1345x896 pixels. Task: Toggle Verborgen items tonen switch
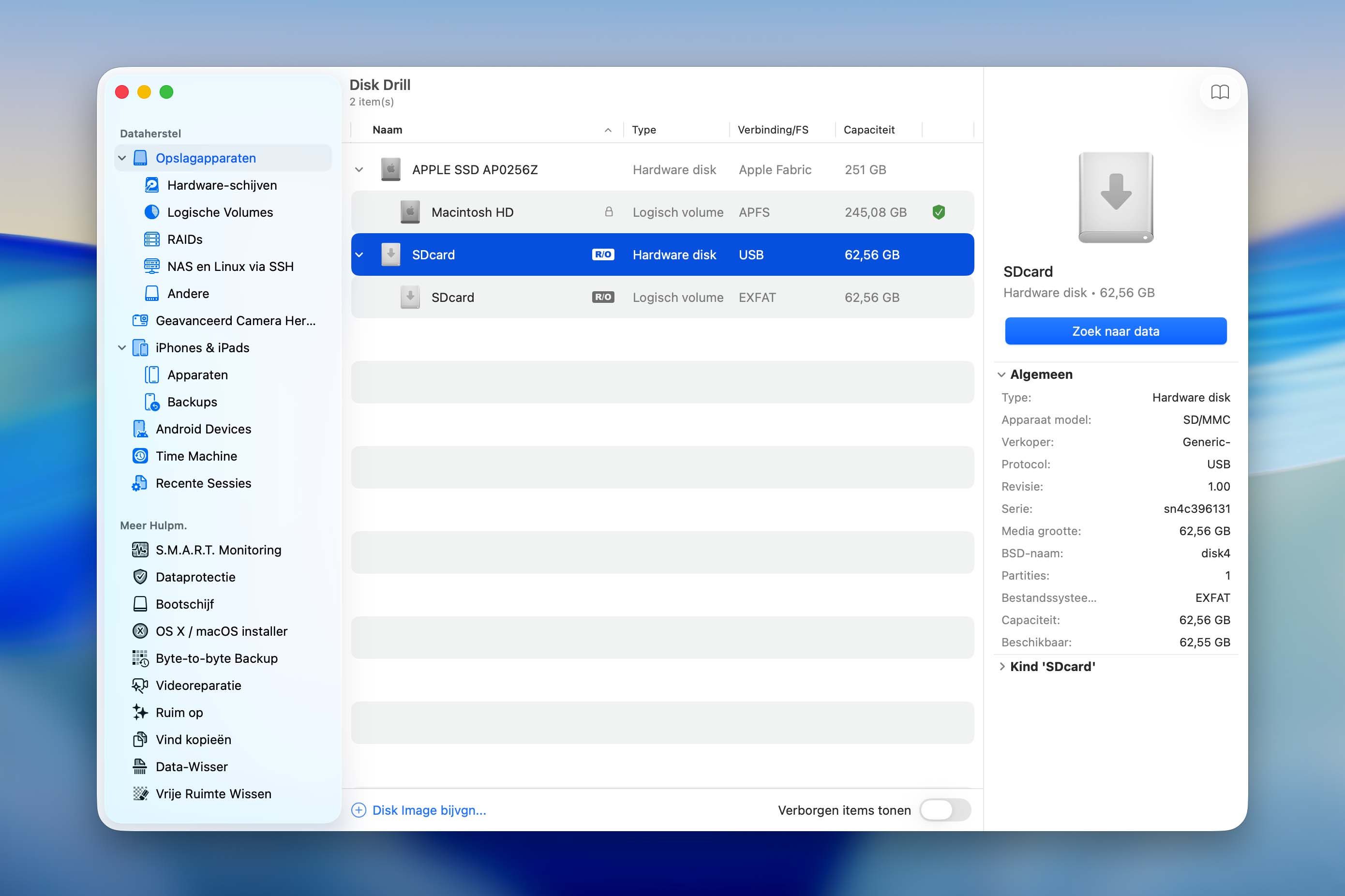945,810
